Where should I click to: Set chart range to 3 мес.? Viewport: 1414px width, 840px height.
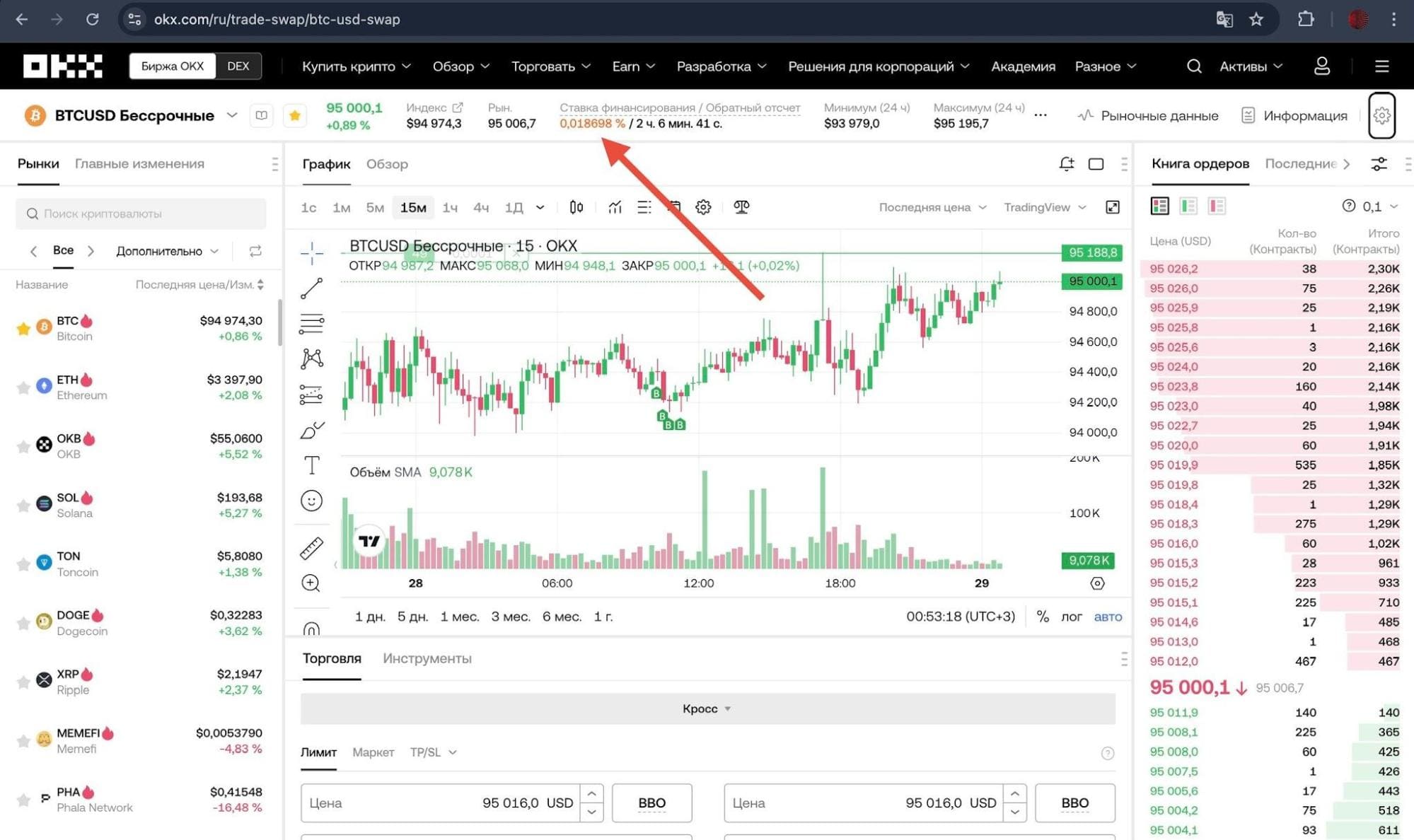pos(511,617)
